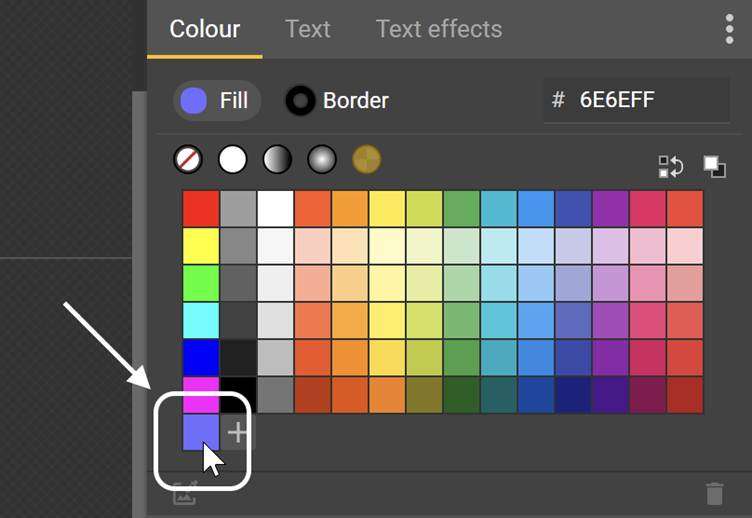Viewport: 752px width, 518px height.
Task: Click the overlapping squares colour icon
Action: [x=715, y=166]
